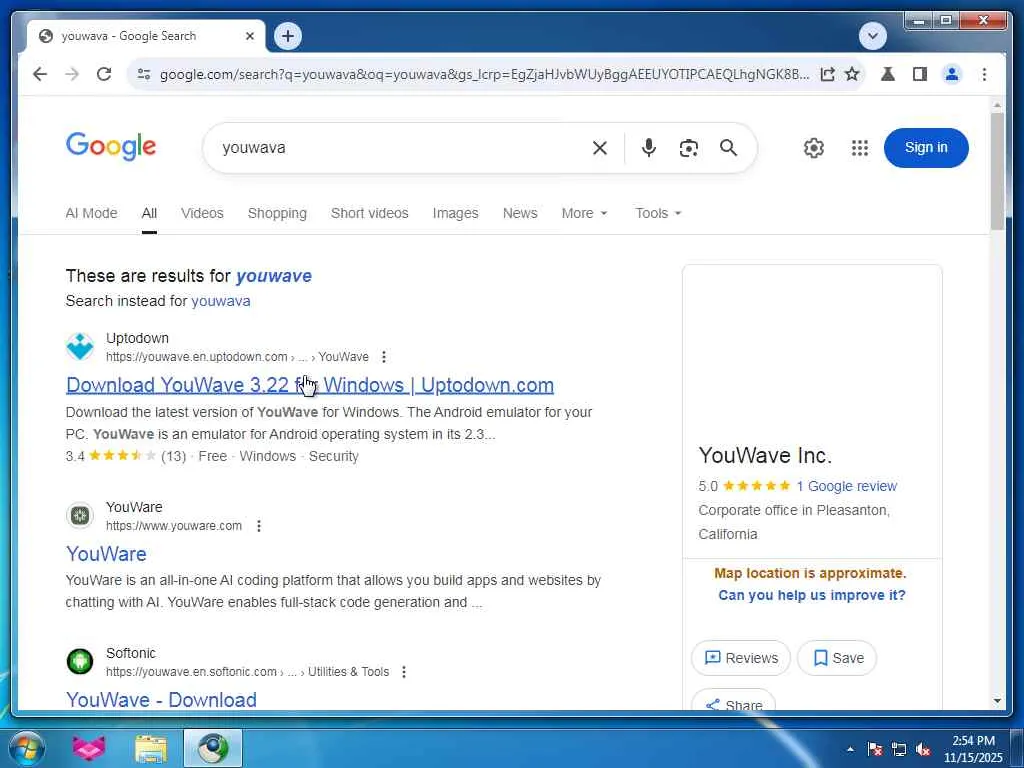Open Chrome three-dot menu
Viewport: 1024px width, 768px height.
pos(984,74)
